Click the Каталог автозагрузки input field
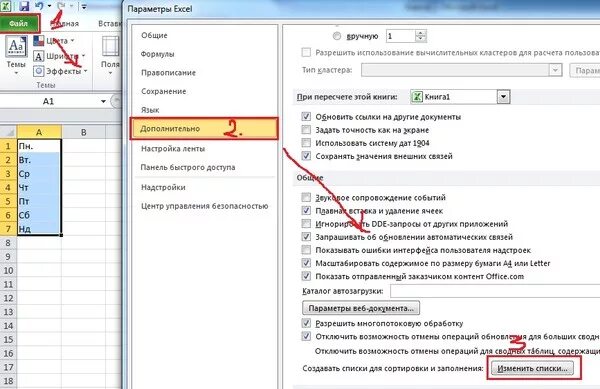Screen dimensions: 600x389 coord(495,291)
